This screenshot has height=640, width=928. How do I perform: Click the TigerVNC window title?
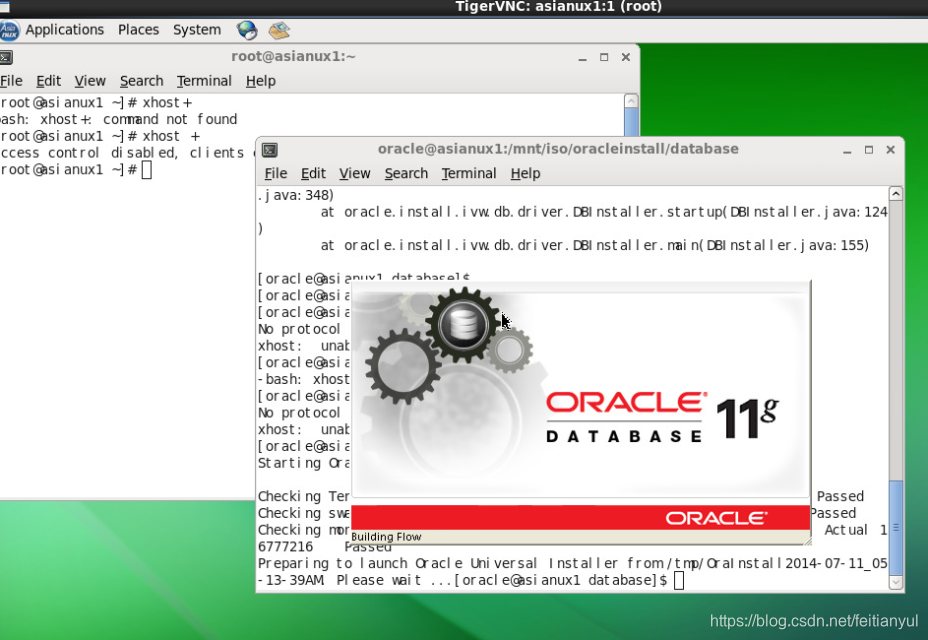coord(558,7)
